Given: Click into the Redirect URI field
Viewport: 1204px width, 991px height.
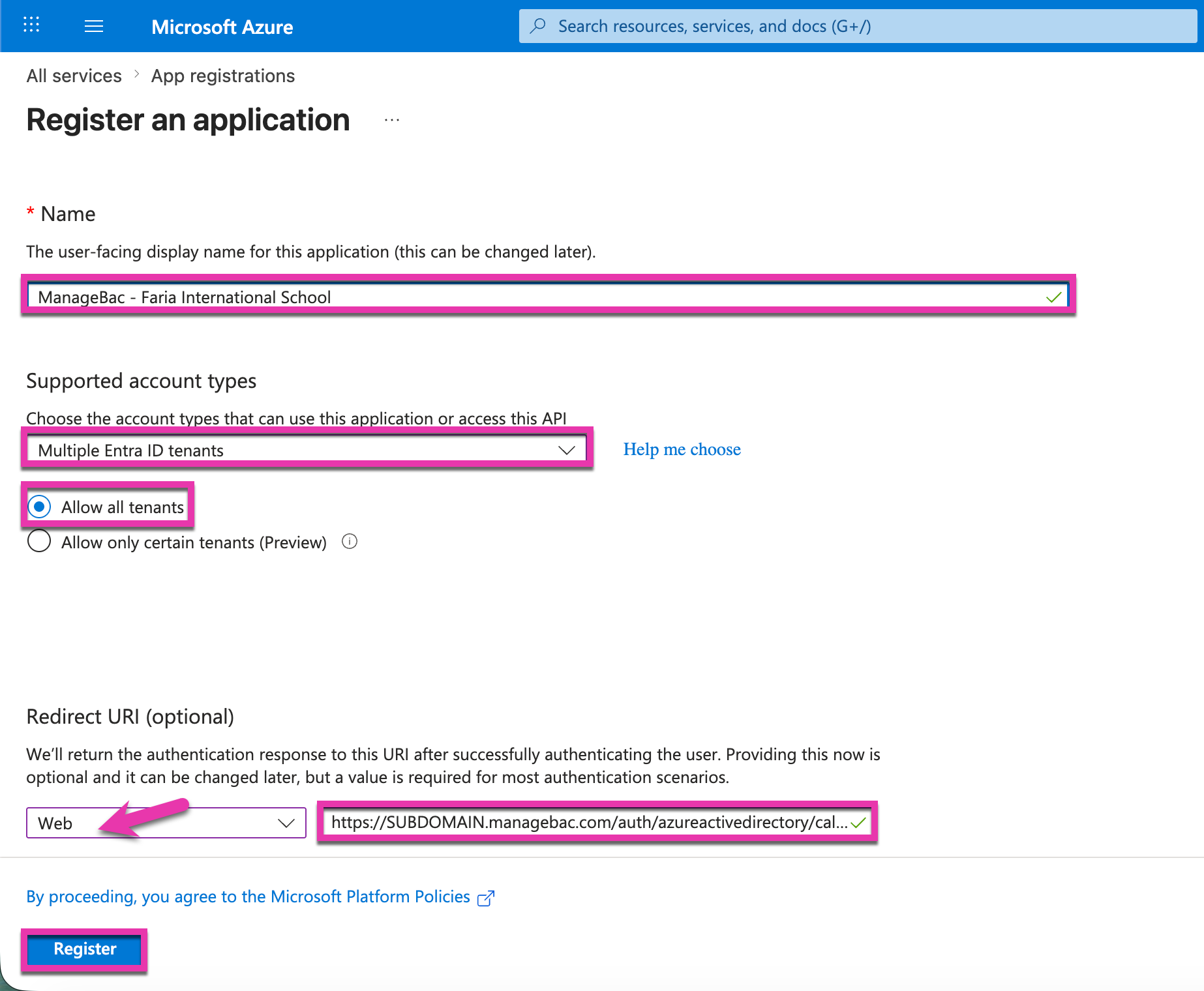Looking at the screenshot, I should [597, 822].
